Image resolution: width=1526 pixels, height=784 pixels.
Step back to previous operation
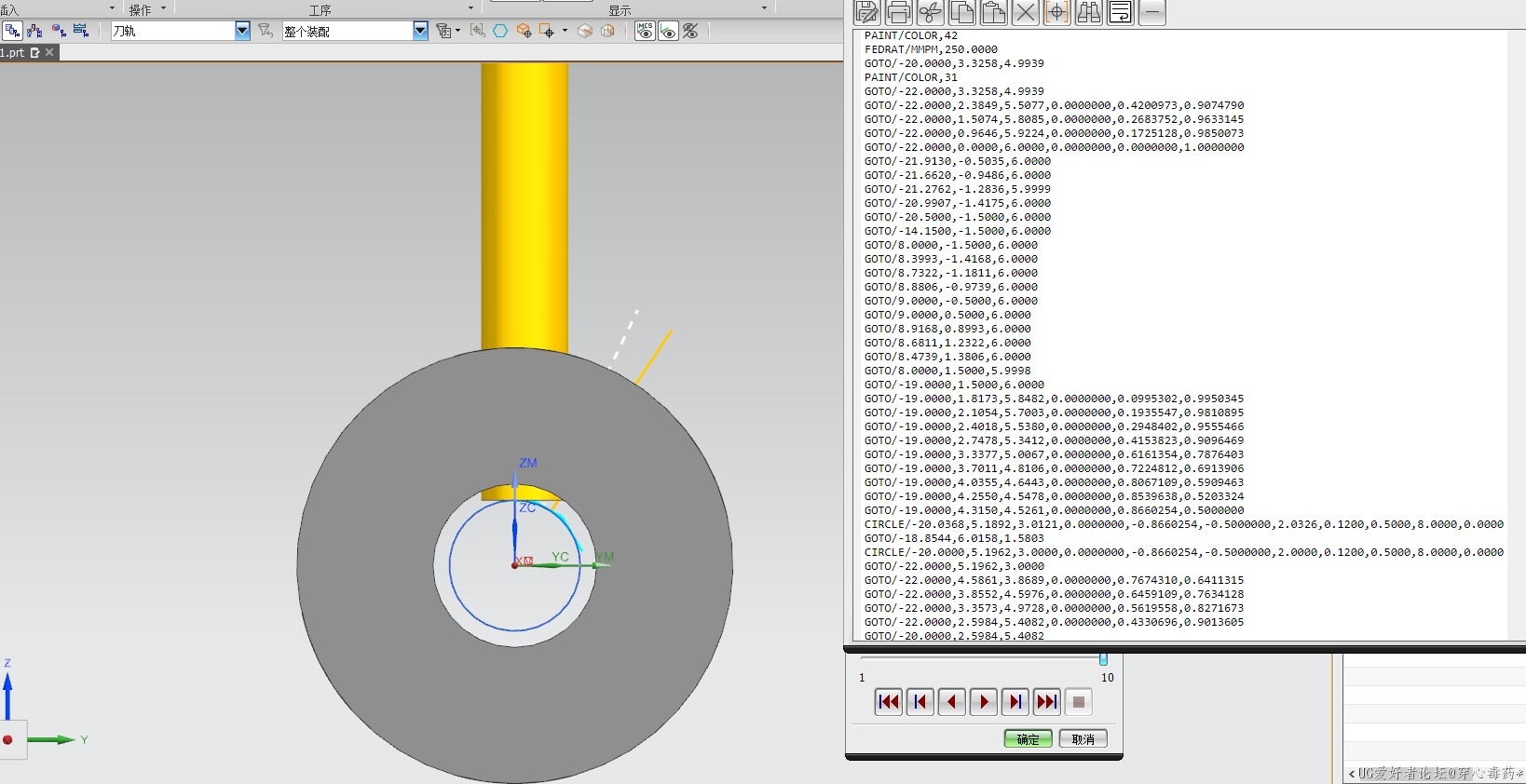(x=920, y=702)
